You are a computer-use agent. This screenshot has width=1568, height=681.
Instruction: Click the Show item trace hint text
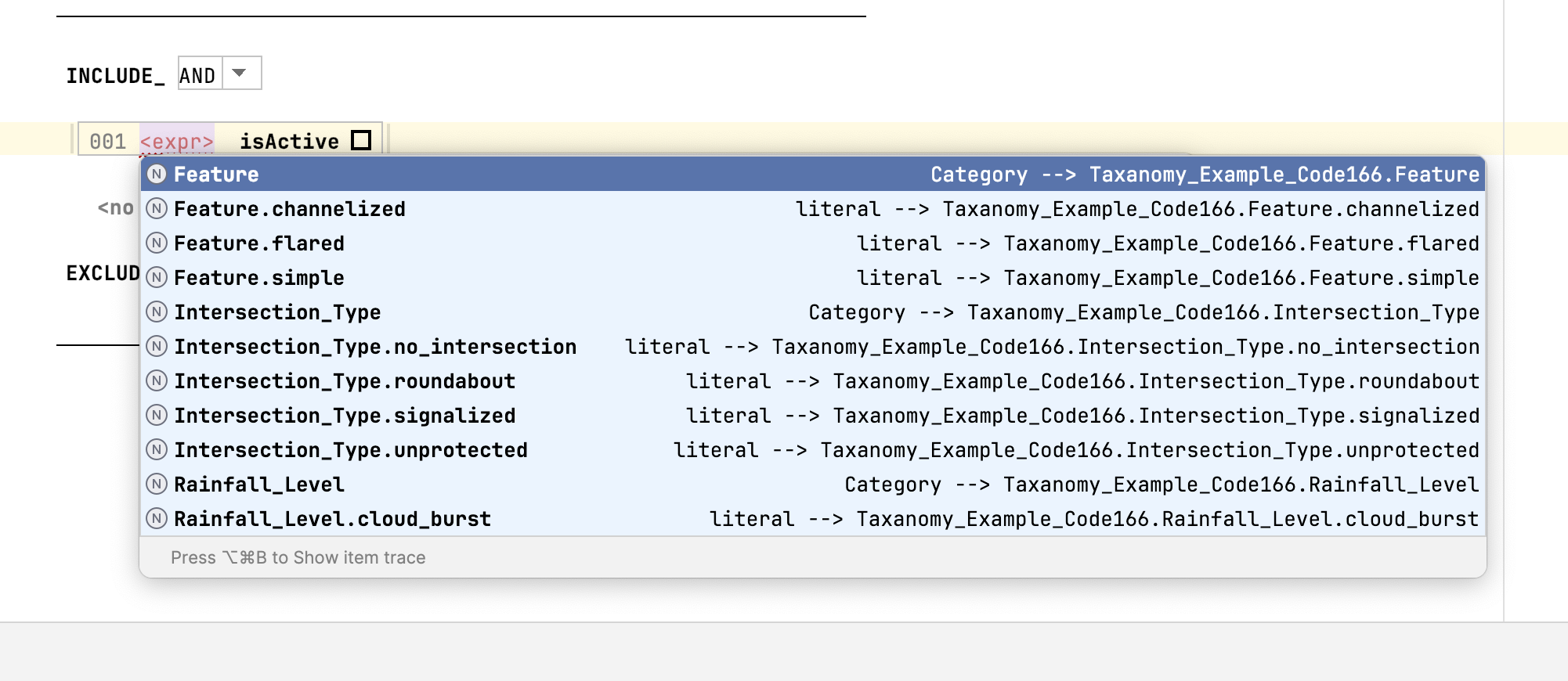(298, 557)
